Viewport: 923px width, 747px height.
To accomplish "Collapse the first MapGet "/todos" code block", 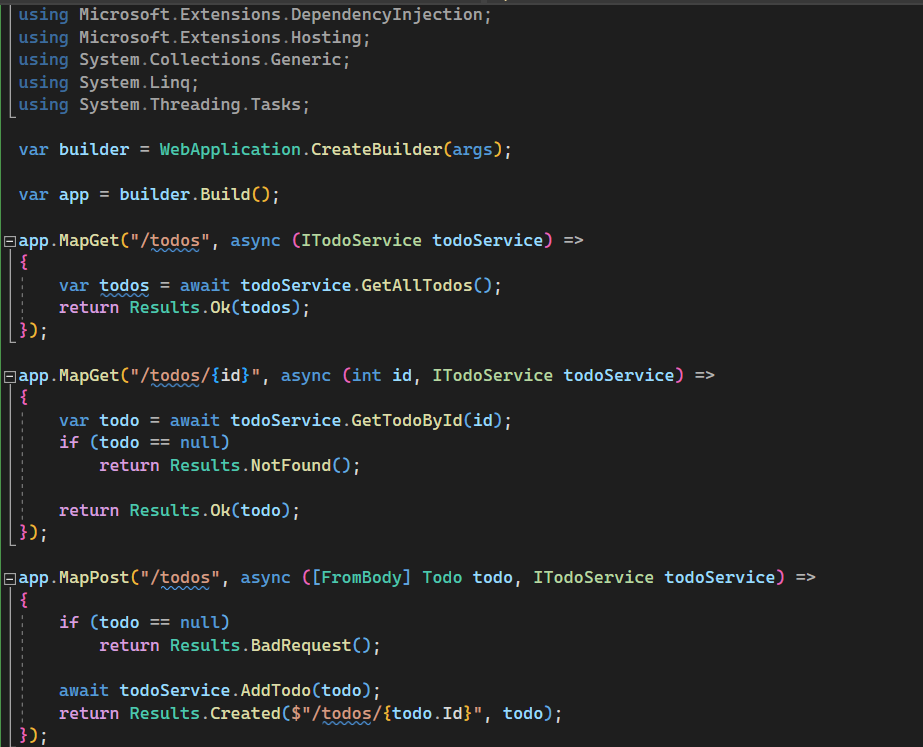I will click(x=9, y=241).
